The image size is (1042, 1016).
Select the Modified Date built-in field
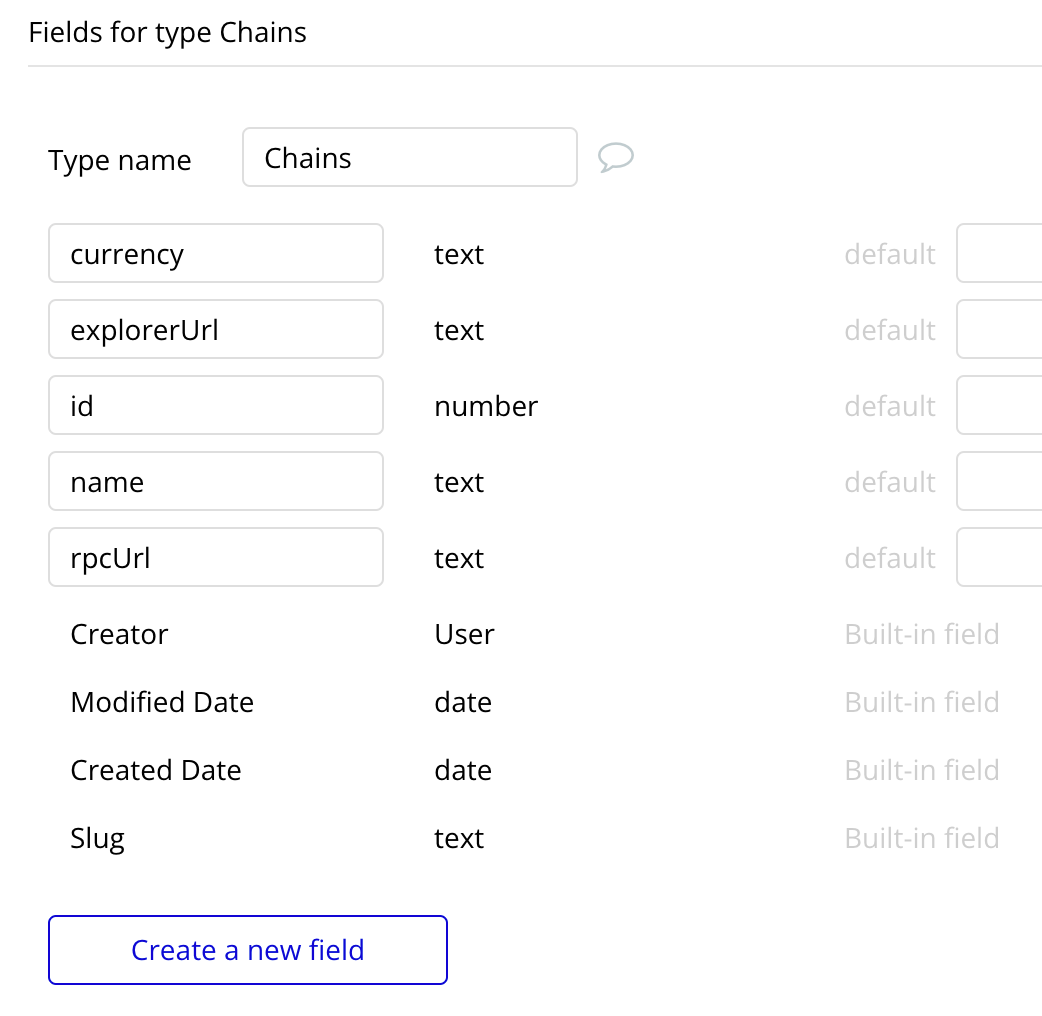click(162, 702)
